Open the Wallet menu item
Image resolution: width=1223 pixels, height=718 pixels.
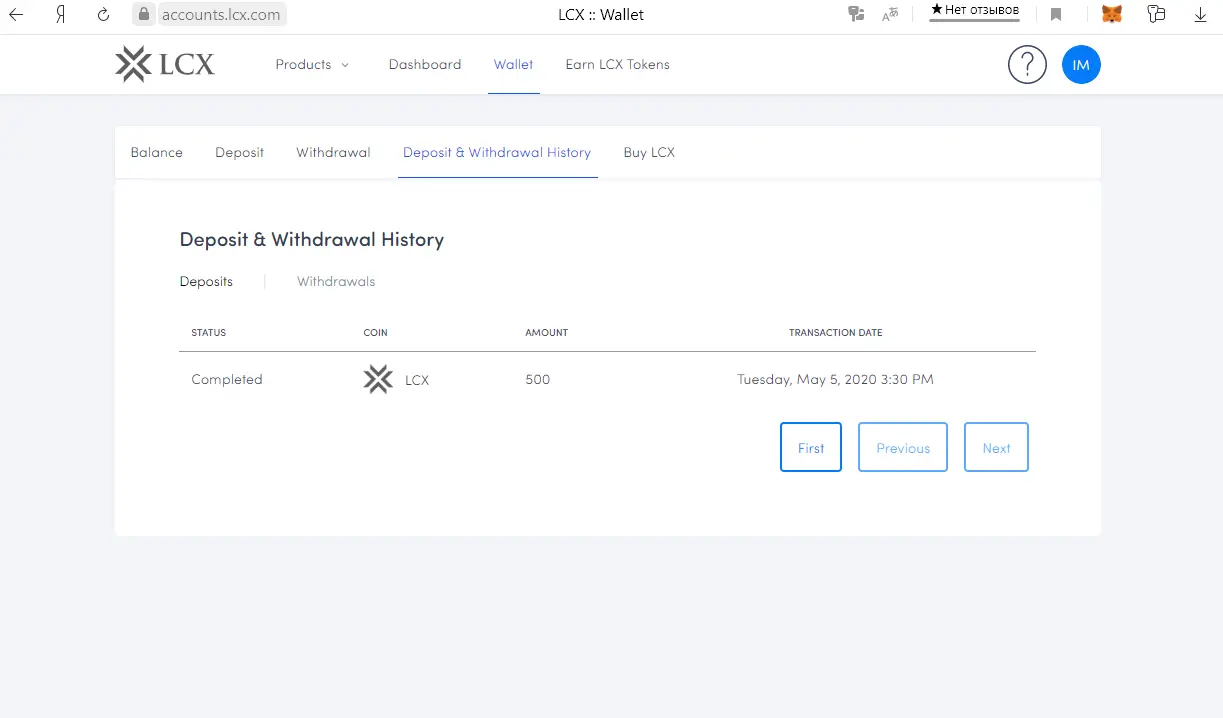click(x=513, y=64)
